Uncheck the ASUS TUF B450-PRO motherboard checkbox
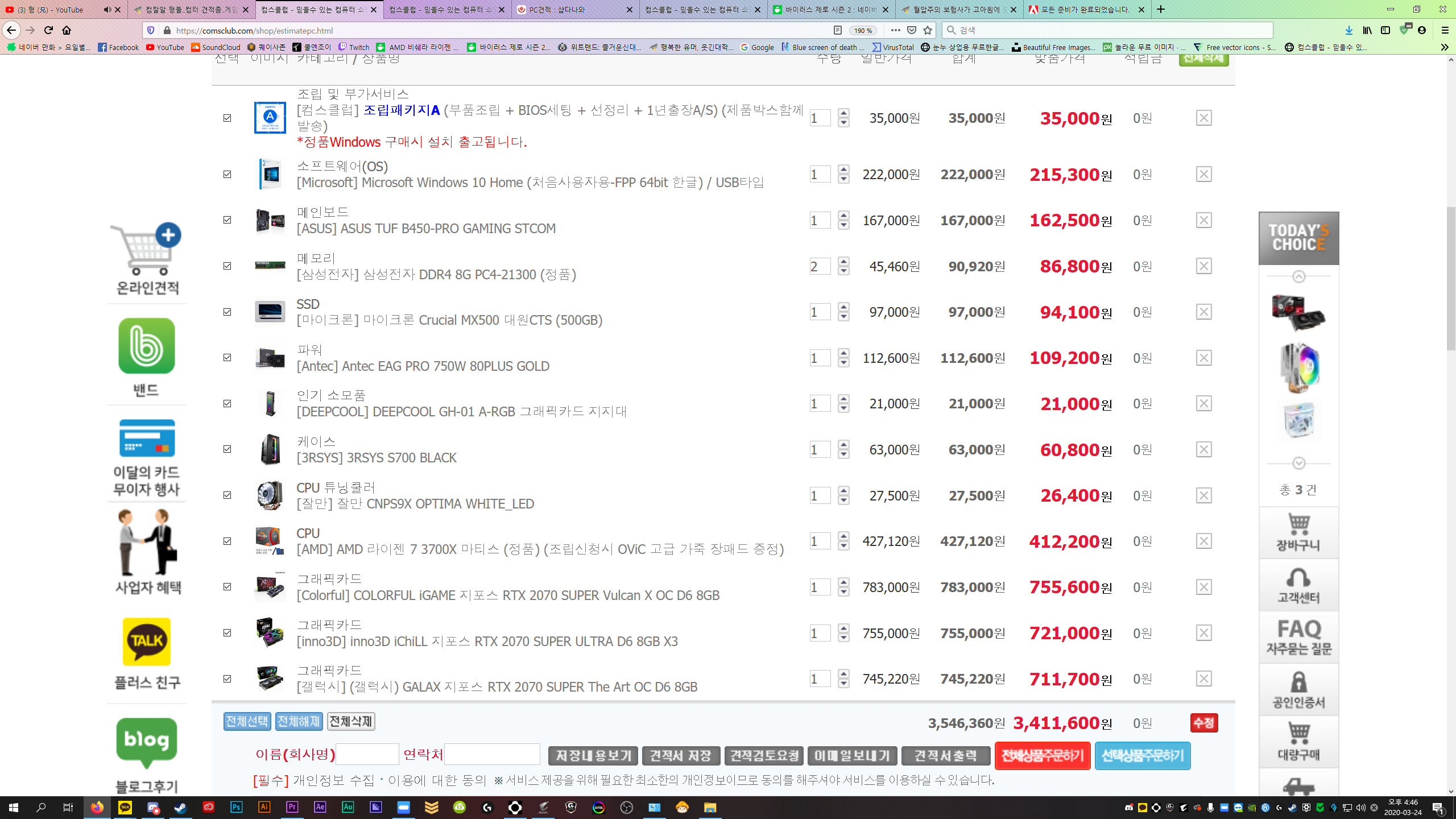 tap(227, 220)
